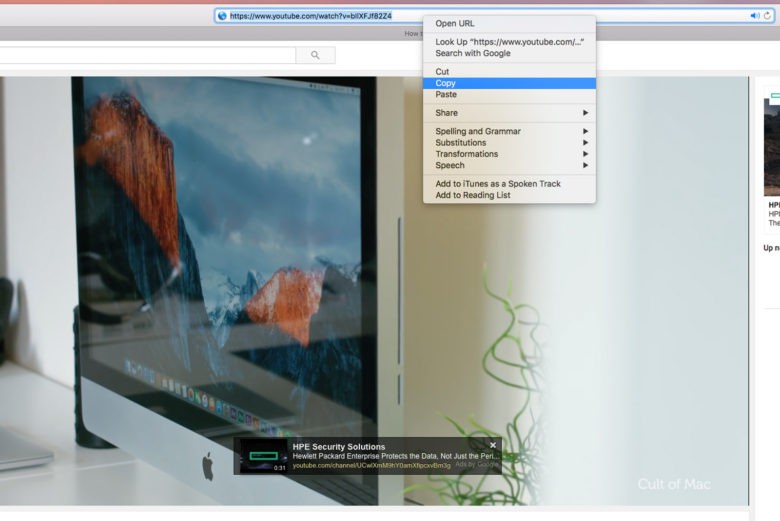The height and width of the screenshot is (521, 780).
Task: Close the HPE Security Solutions ad overlay
Action: [x=493, y=445]
